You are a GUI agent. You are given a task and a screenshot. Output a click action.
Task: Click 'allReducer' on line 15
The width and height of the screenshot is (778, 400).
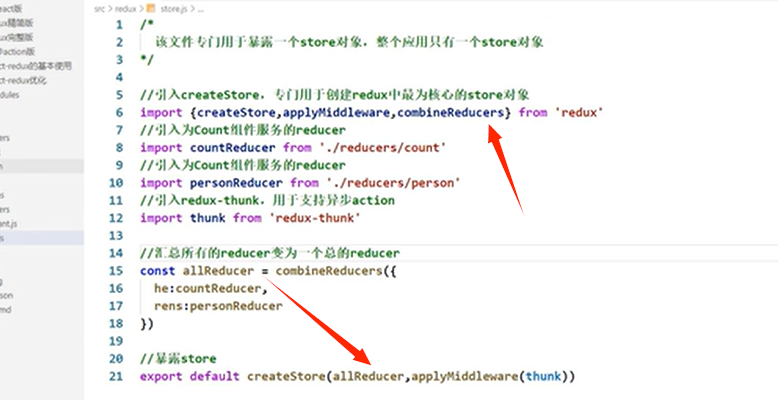218,271
